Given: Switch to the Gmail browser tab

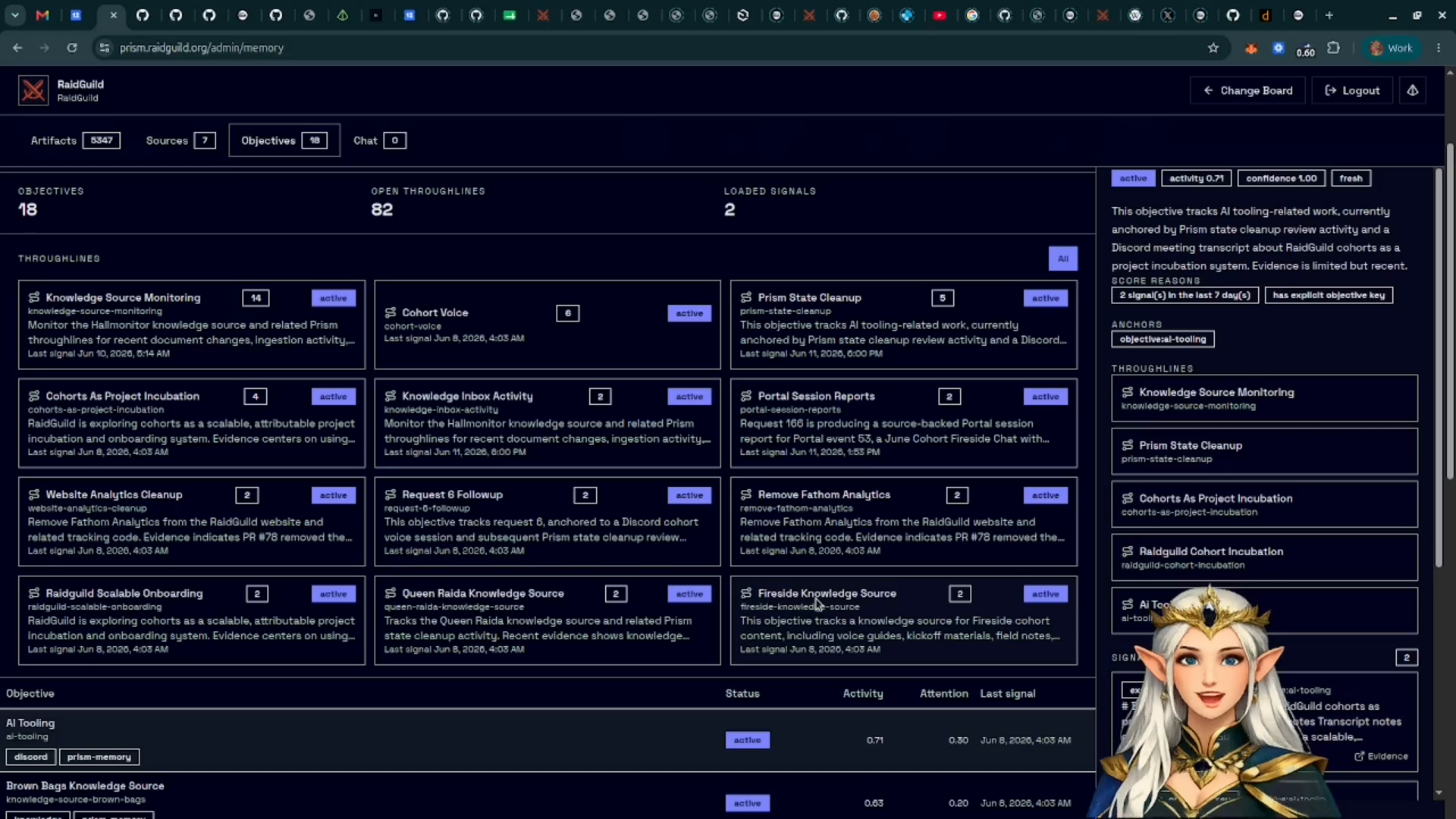Looking at the screenshot, I should pyautogui.click(x=42, y=15).
